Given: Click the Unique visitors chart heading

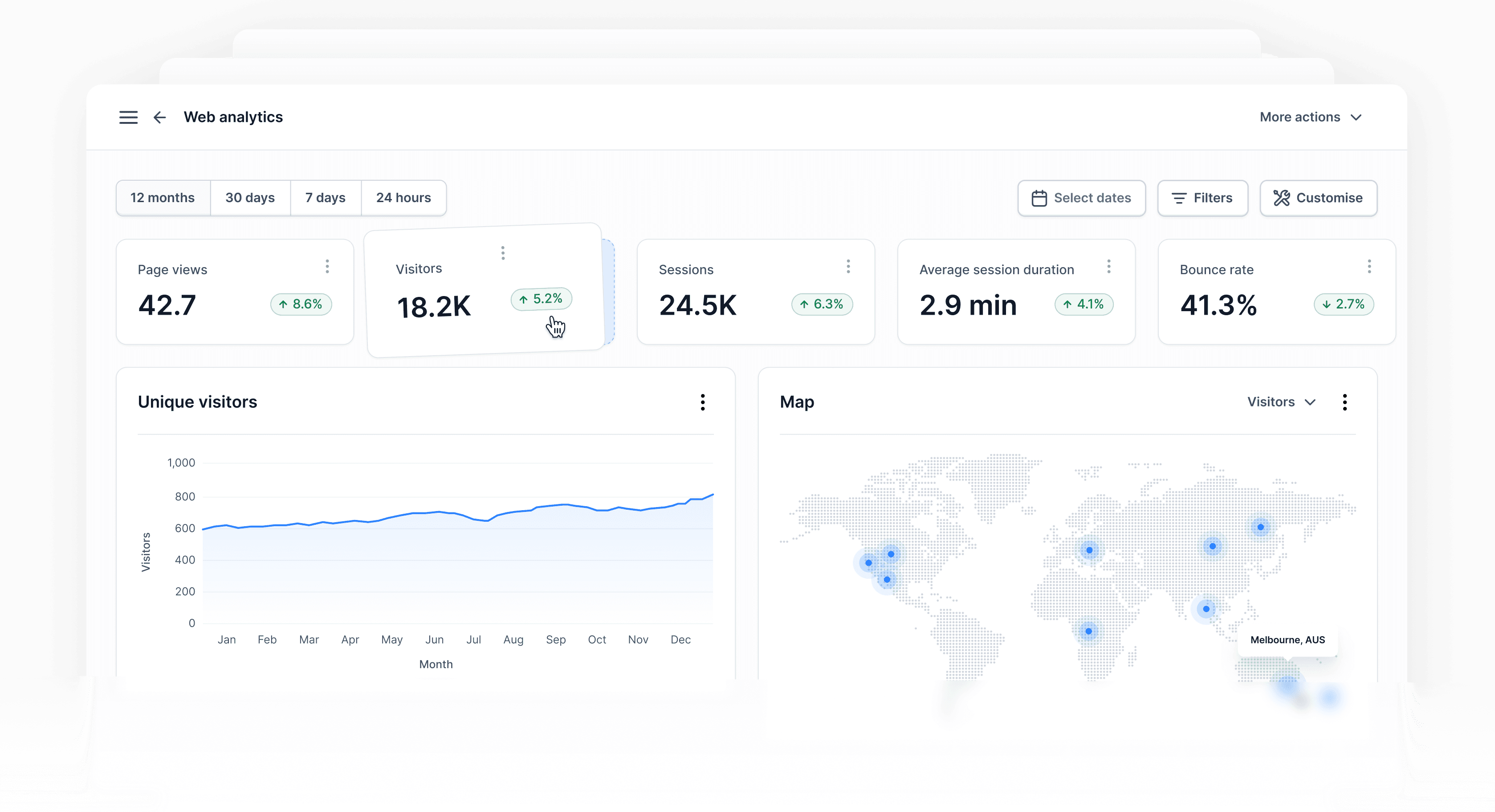Looking at the screenshot, I should coord(197,402).
